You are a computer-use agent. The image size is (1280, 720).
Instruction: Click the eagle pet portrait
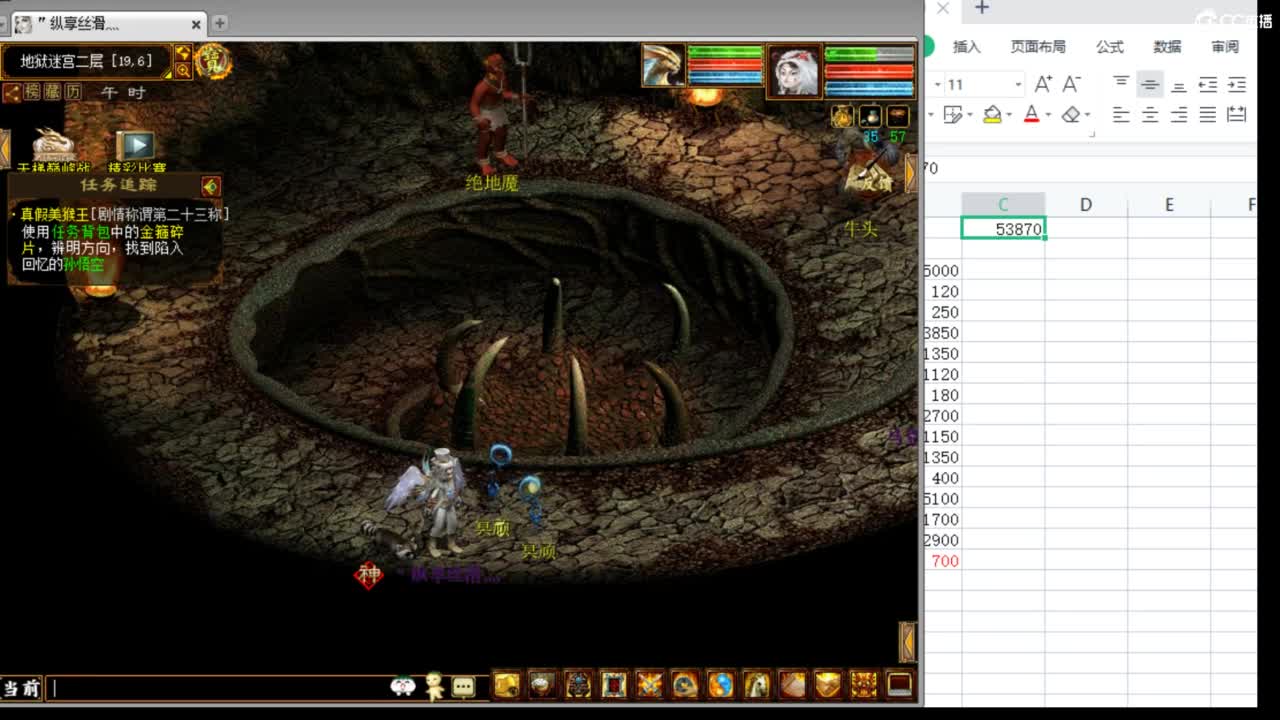[x=663, y=66]
